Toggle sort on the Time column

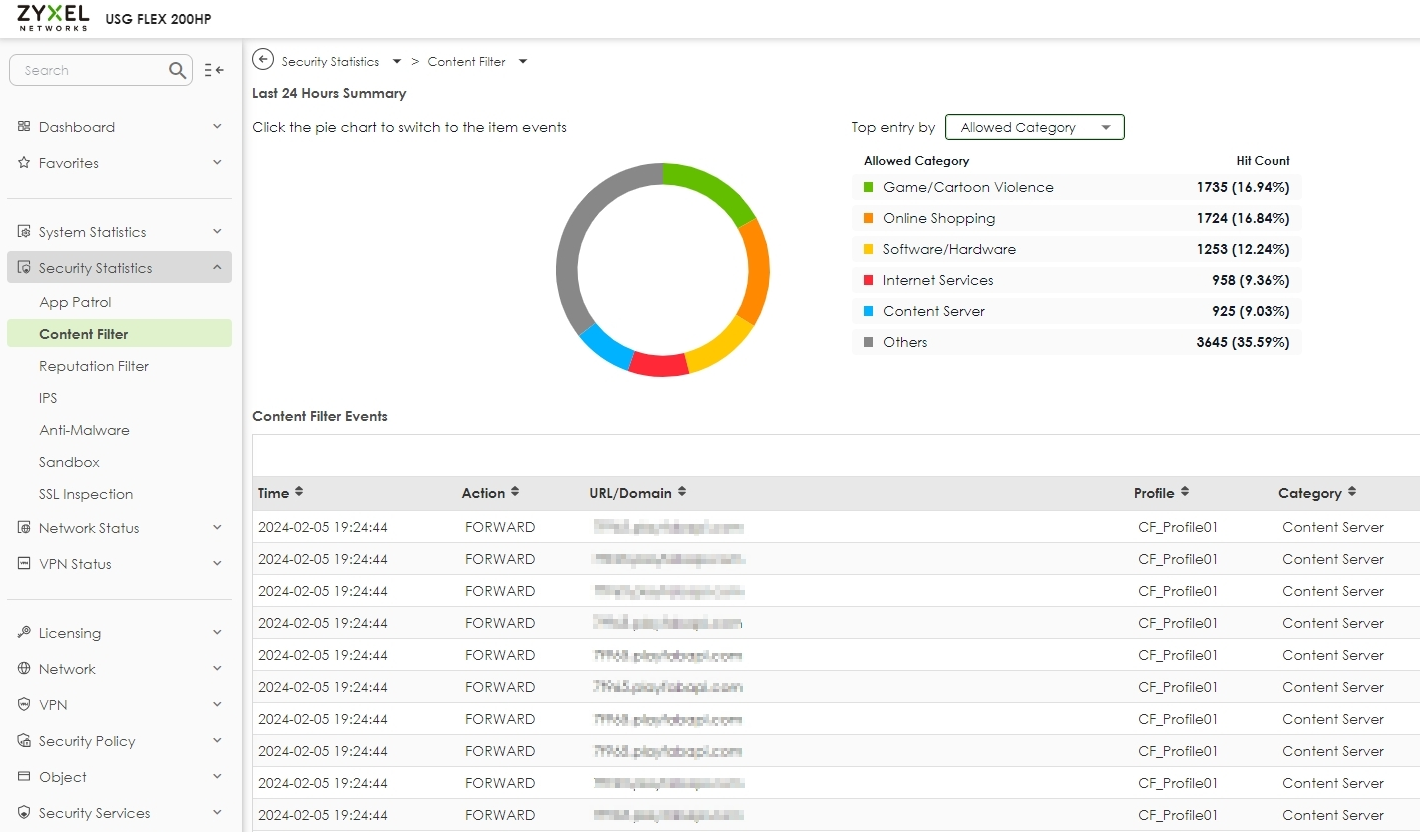298,492
